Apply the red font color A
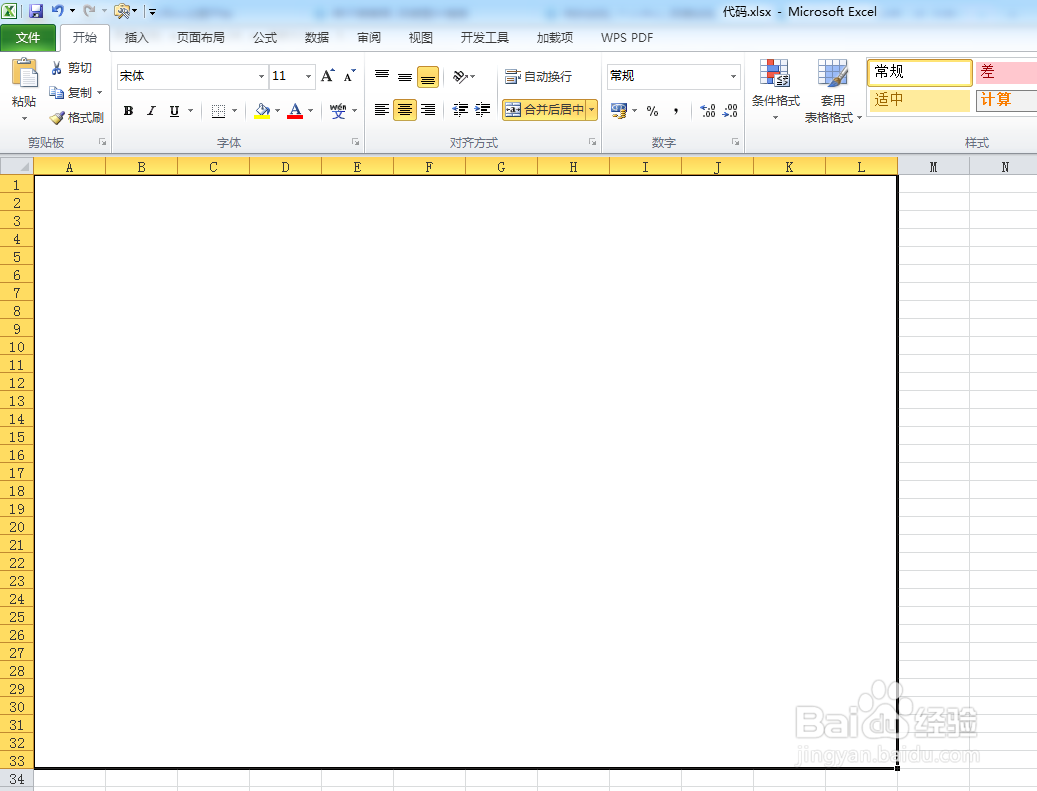 point(295,111)
